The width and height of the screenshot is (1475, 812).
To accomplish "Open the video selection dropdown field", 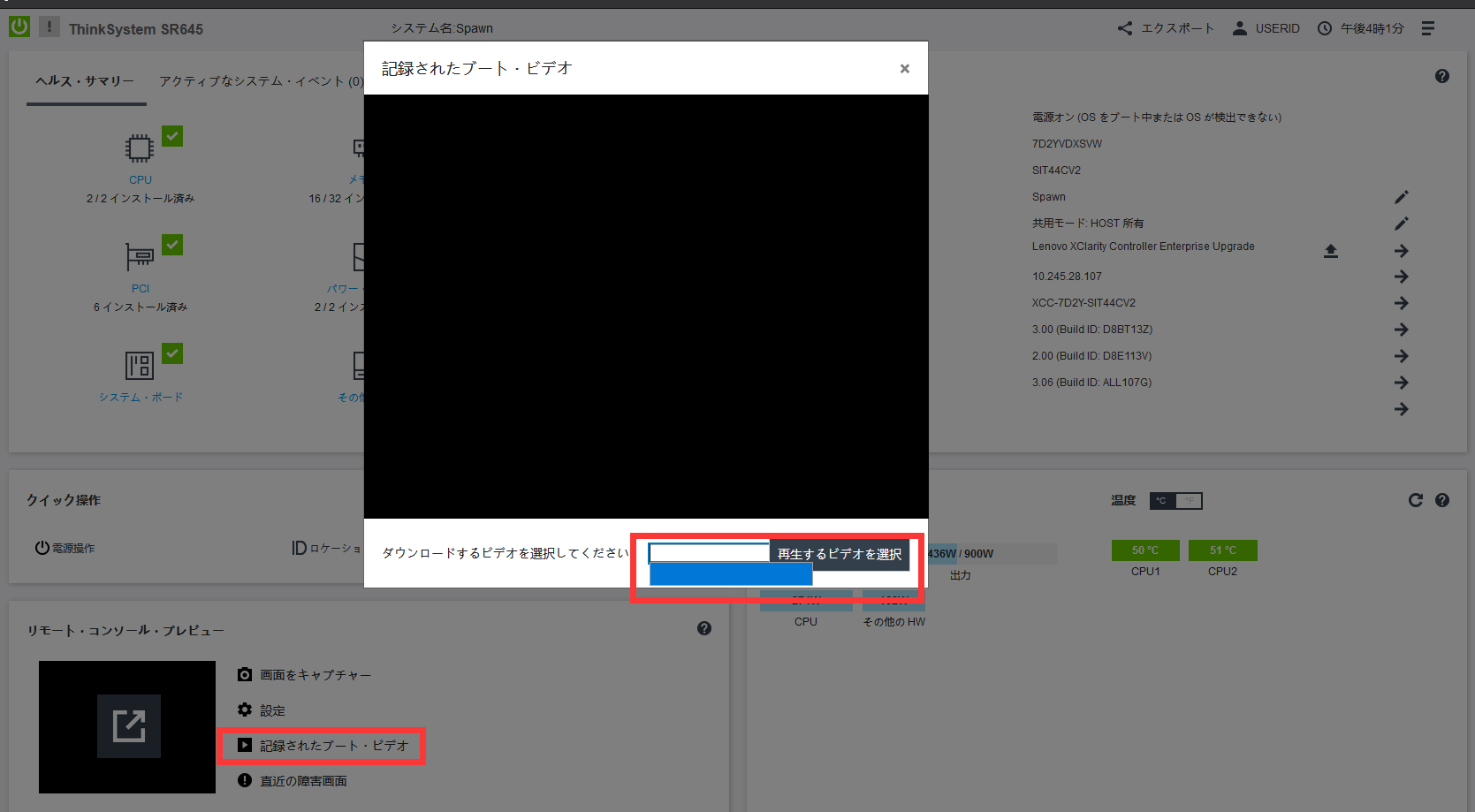I will pos(709,553).
